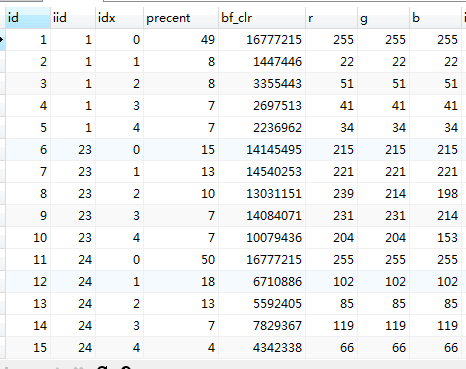Select b cell 41 in row id 4
This screenshot has width=466, height=369.
click(x=435, y=106)
